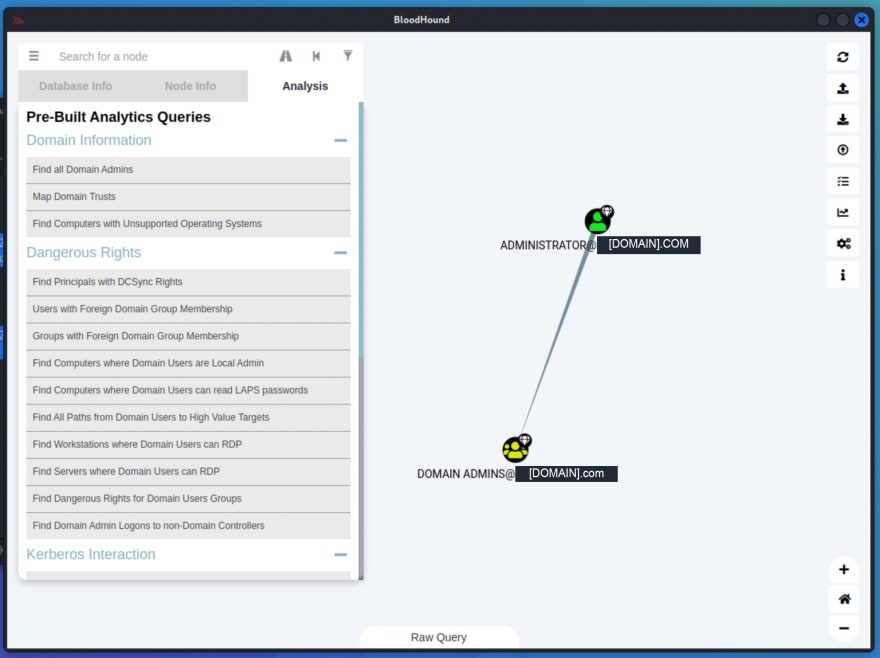
Task: Run Find Servers where Domain Users can RDP
Action: (x=189, y=472)
